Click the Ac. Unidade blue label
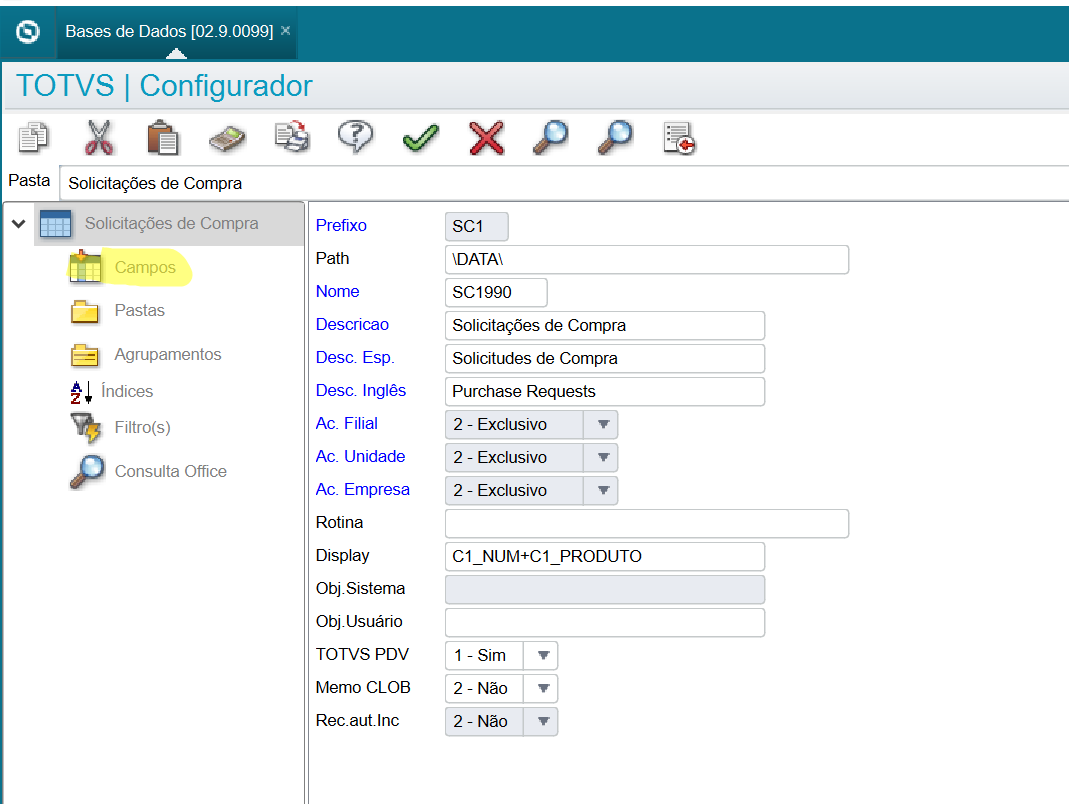The image size is (1069, 804). pyautogui.click(x=360, y=456)
